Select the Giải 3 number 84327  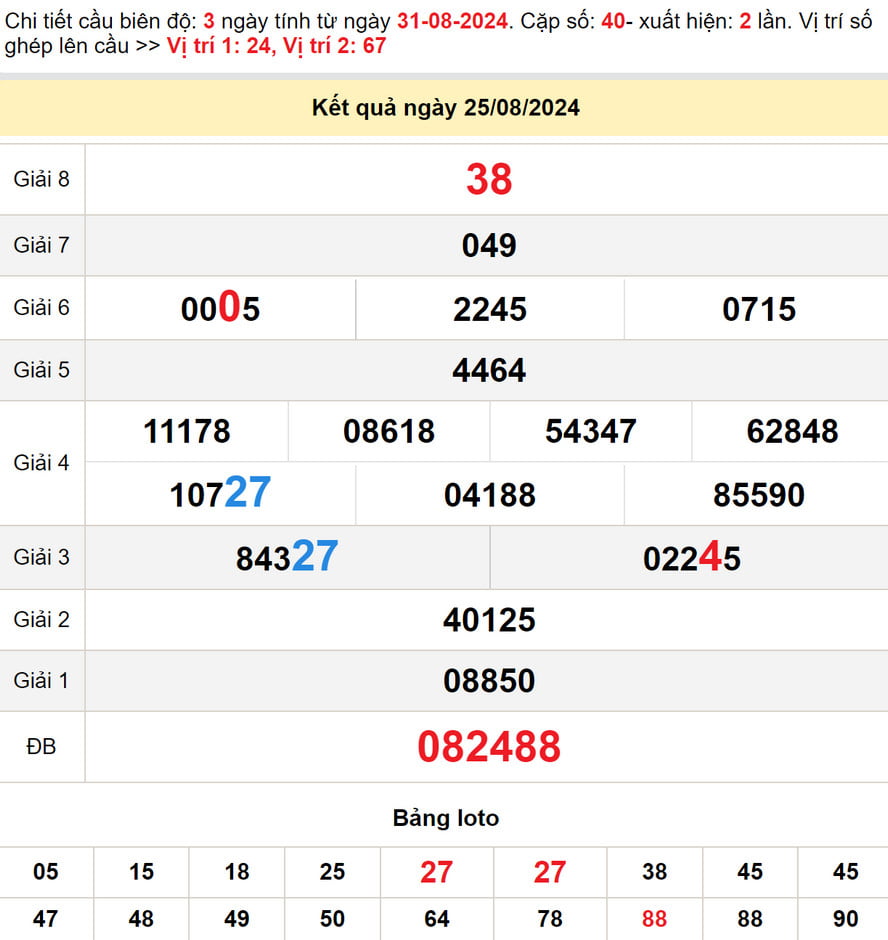287,556
